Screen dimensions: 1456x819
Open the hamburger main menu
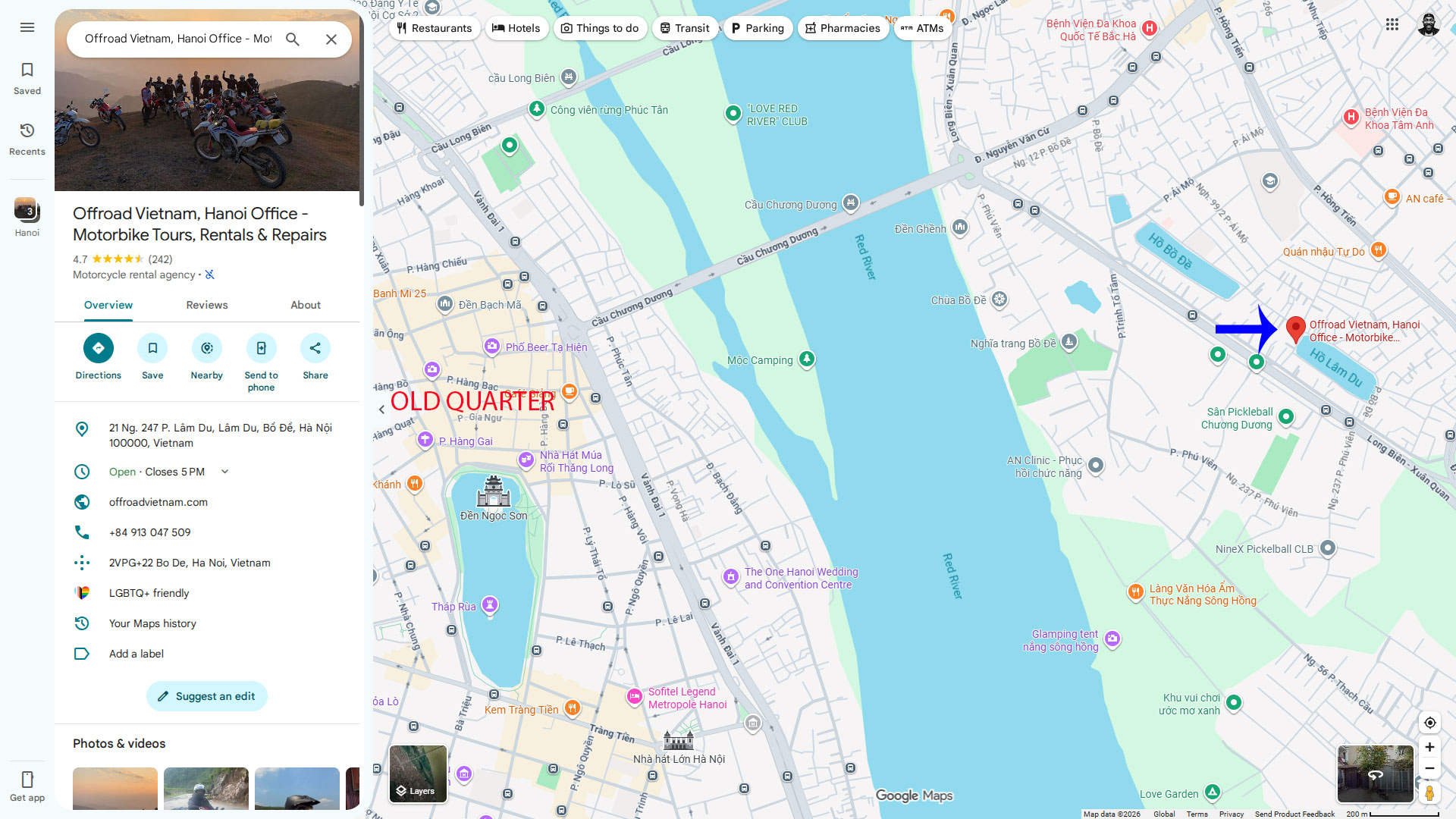coord(27,27)
